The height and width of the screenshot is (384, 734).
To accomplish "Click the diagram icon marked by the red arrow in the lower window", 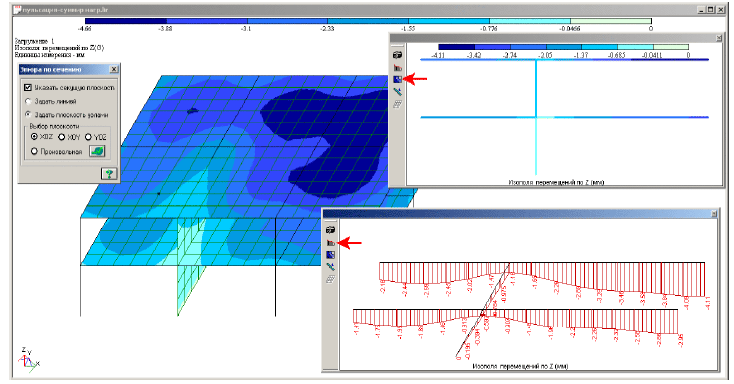I will pos(330,243).
